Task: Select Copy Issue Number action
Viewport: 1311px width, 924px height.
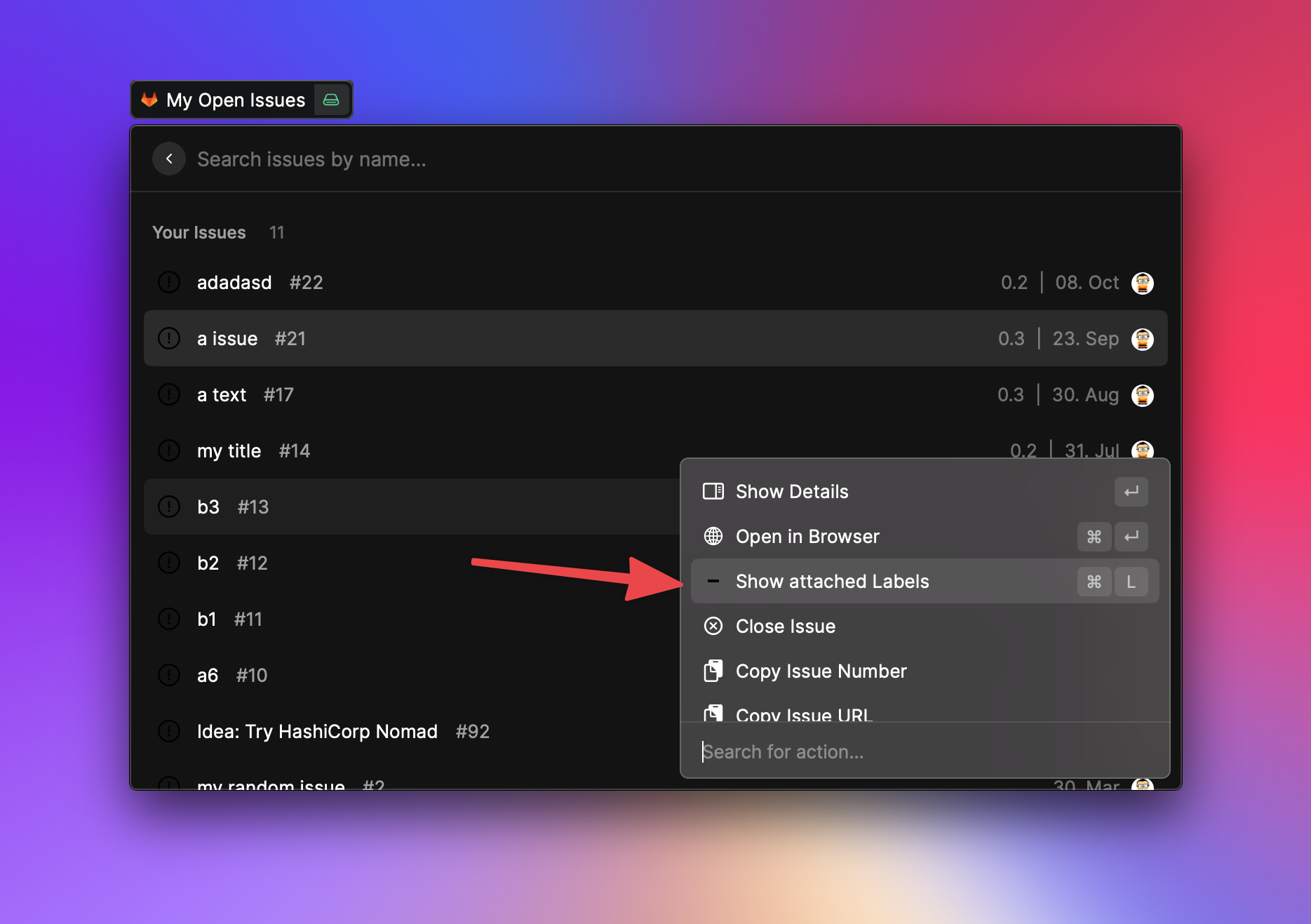Action: coord(925,671)
